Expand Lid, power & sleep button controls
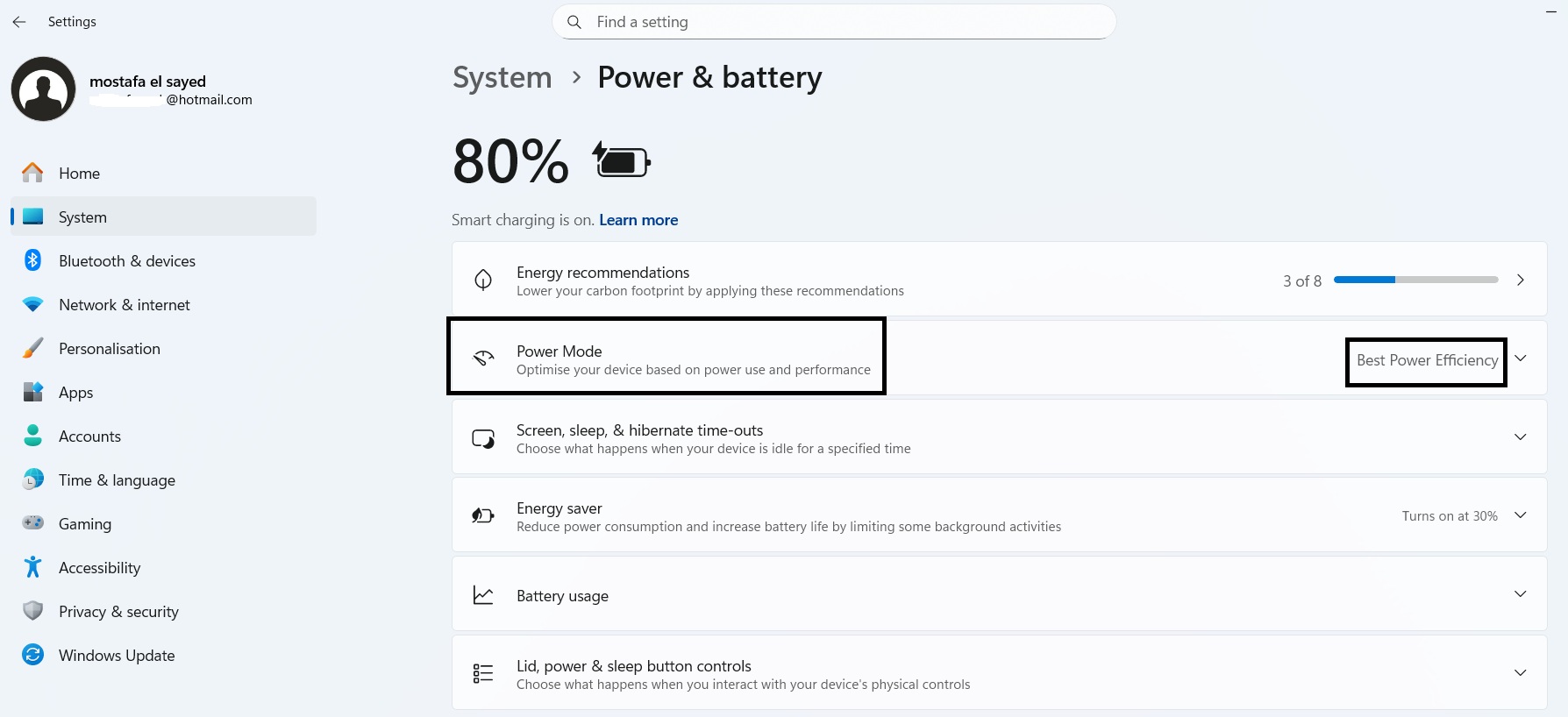The image size is (1568, 717). coord(1520,672)
